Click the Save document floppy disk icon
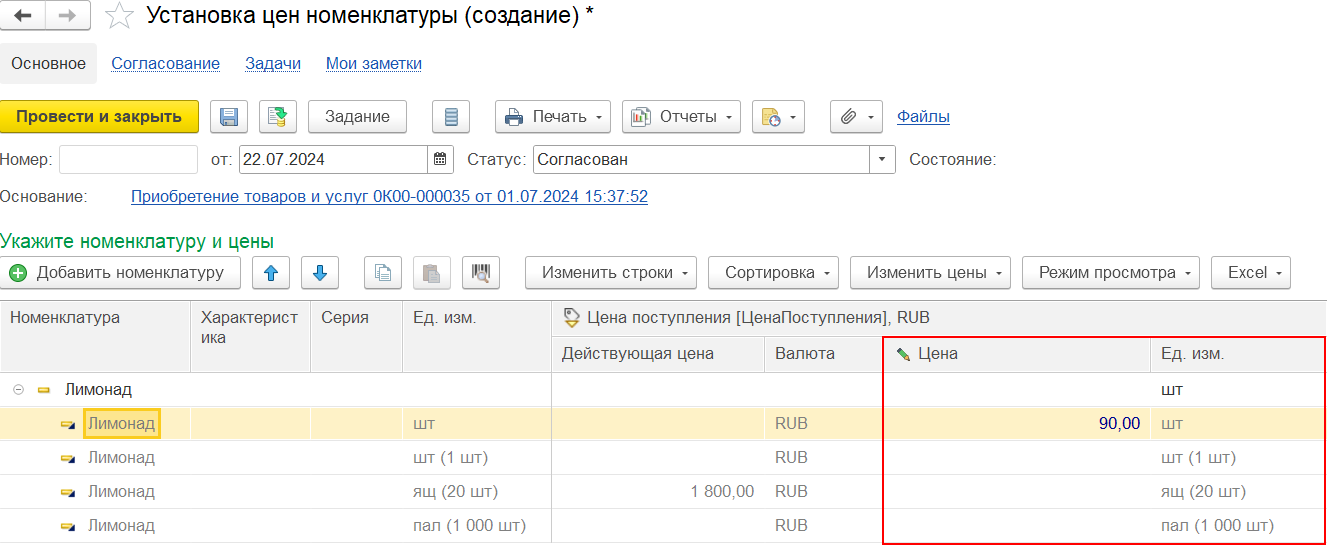Screen dimensions: 1327x545 [229, 117]
